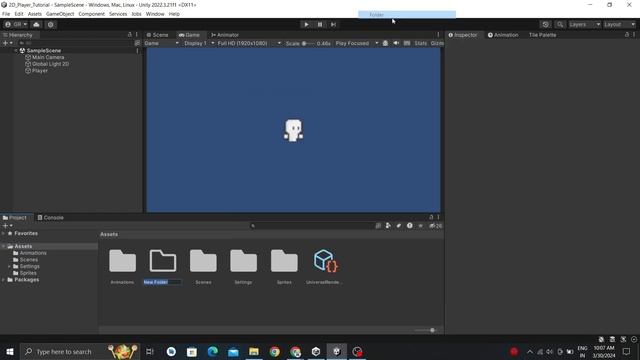Toggle the Hierarchy panel lock icon

[130, 35]
